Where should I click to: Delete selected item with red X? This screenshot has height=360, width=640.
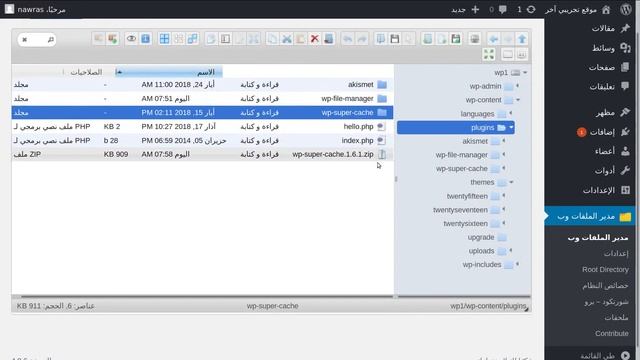[x=315, y=39]
